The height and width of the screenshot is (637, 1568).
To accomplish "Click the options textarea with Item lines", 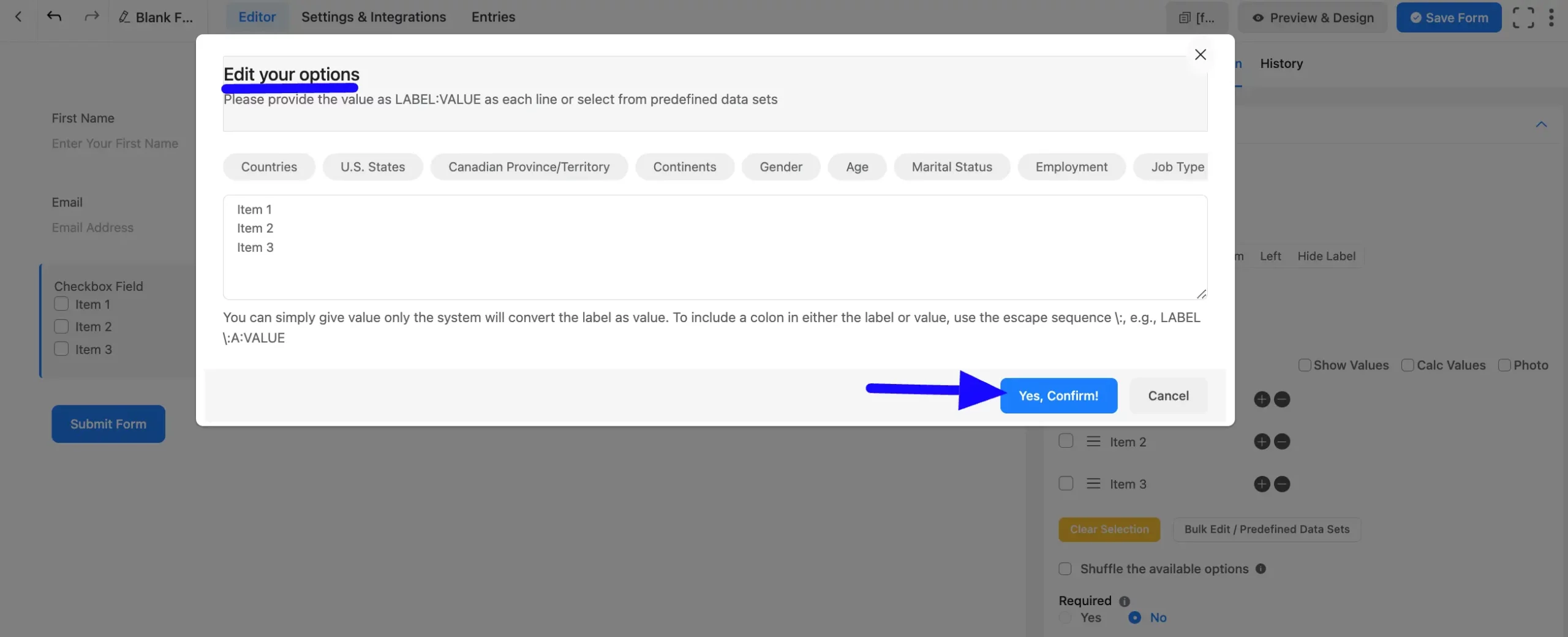I will 715,247.
